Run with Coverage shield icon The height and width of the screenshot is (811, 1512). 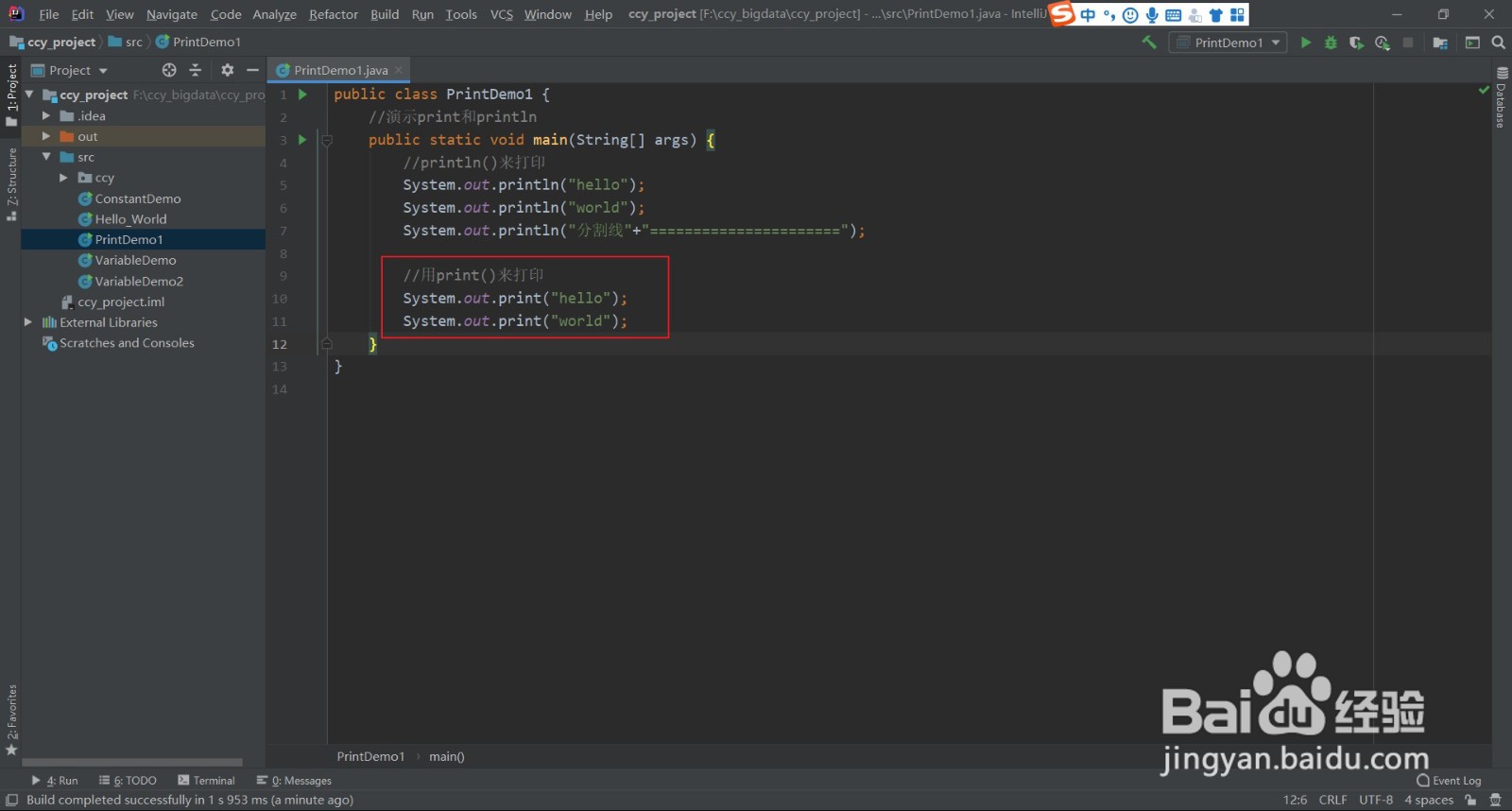click(1356, 43)
